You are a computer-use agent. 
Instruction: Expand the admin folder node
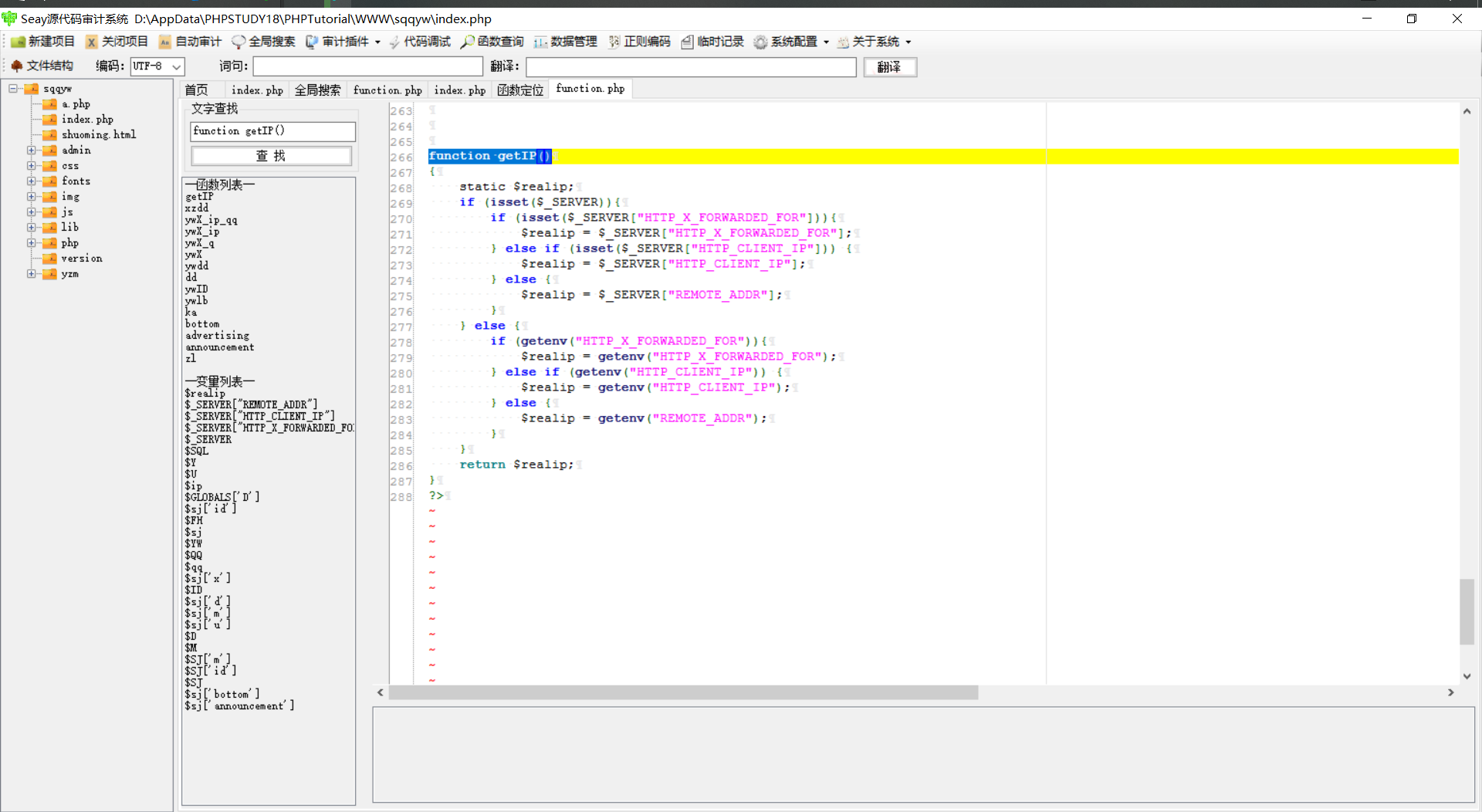pyautogui.click(x=31, y=151)
